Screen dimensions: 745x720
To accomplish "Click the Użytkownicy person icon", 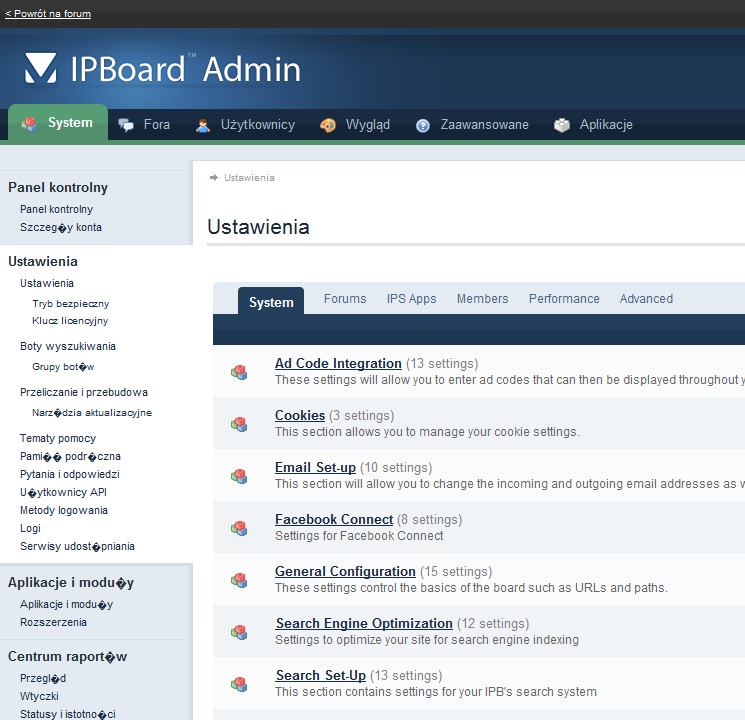I will [x=203, y=125].
